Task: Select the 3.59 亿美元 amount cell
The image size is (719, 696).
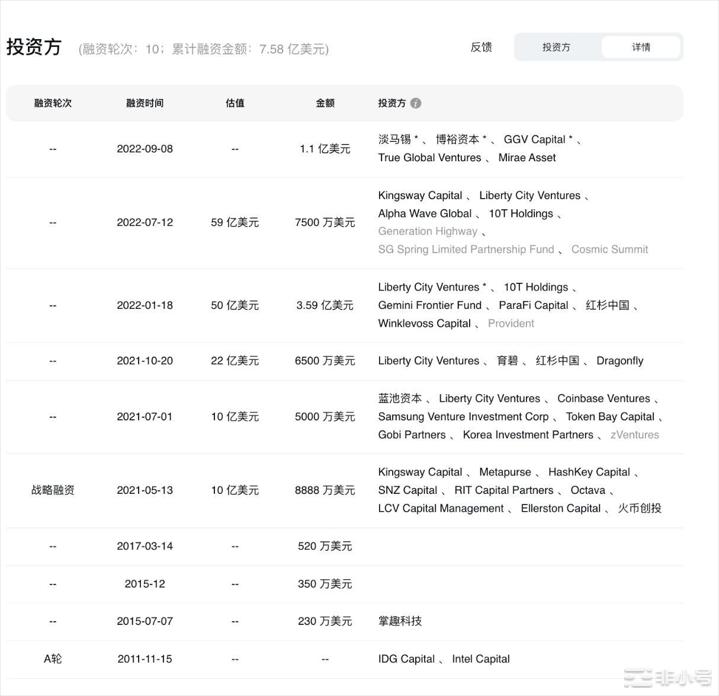Action: 325,305
